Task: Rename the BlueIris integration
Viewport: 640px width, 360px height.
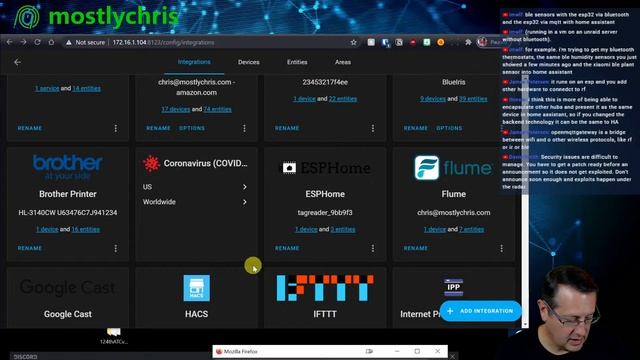Action: 416,128
